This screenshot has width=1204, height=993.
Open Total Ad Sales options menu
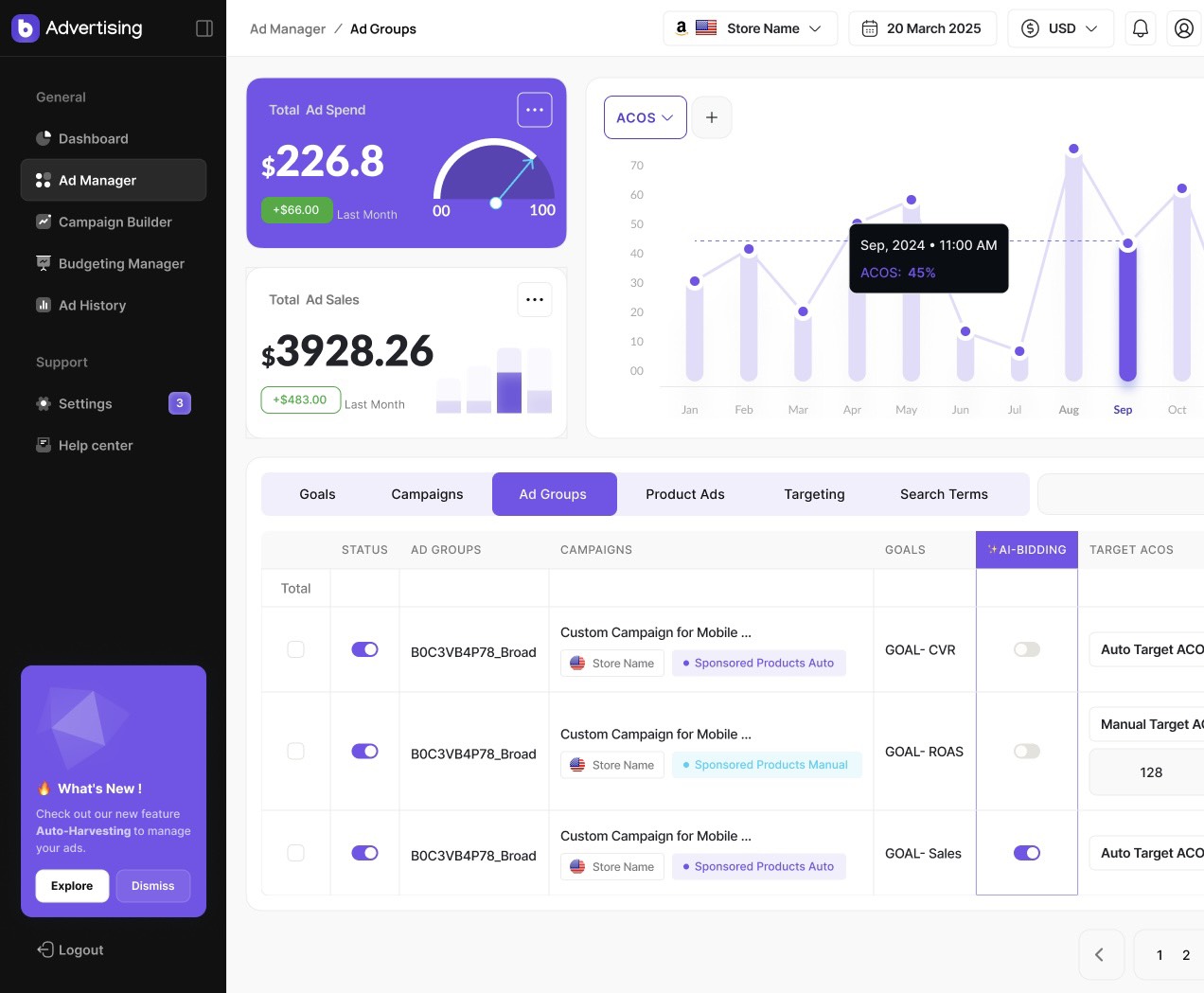pyautogui.click(x=535, y=300)
